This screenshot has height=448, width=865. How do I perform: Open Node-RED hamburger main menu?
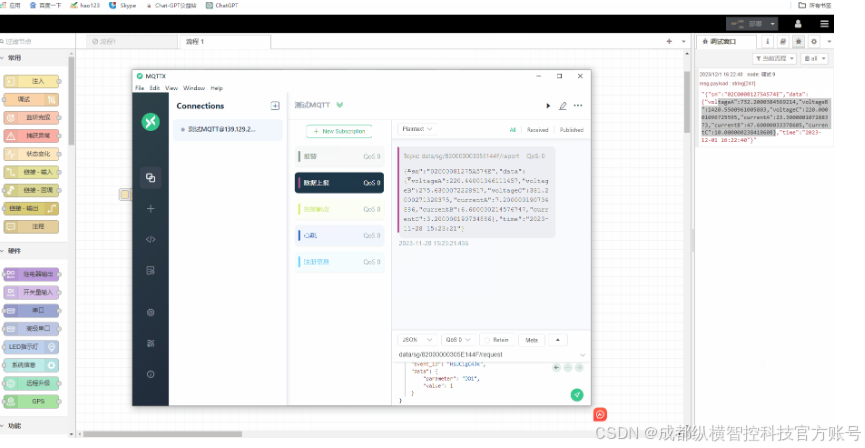[x=824, y=24]
